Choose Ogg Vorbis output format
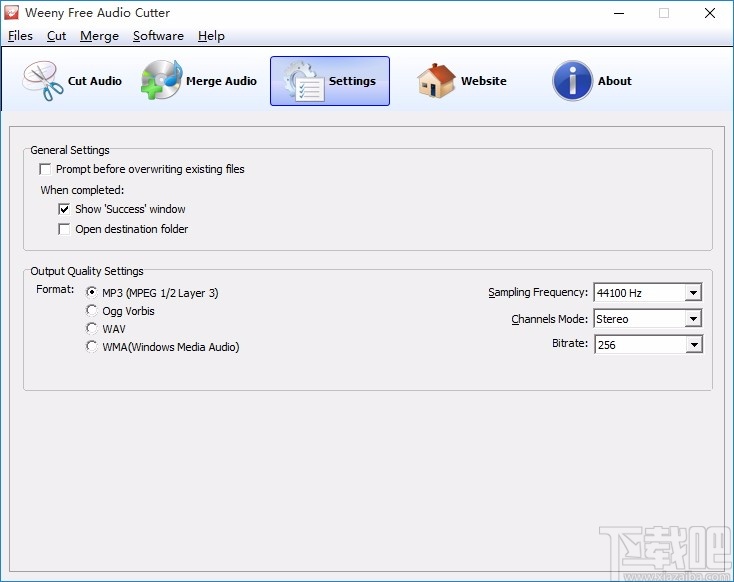This screenshot has width=734, height=582. coord(92,310)
